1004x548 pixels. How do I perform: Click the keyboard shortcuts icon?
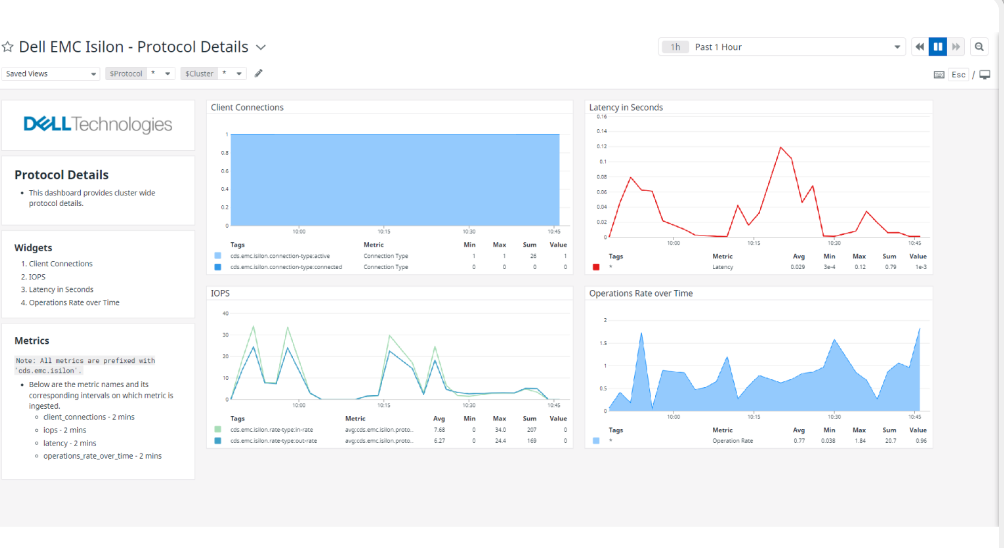(939, 75)
